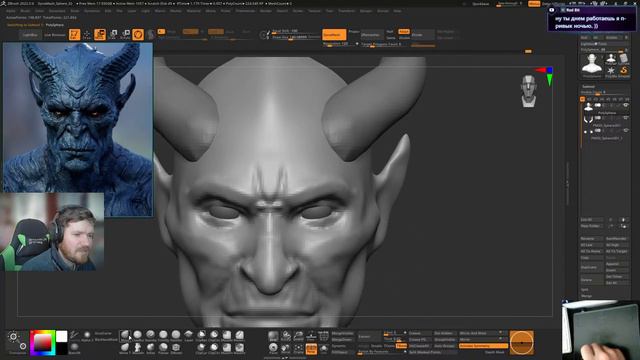The width and height of the screenshot is (640, 360).
Task: Open the File menu
Action: pyautogui.click(x=119, y=11)
